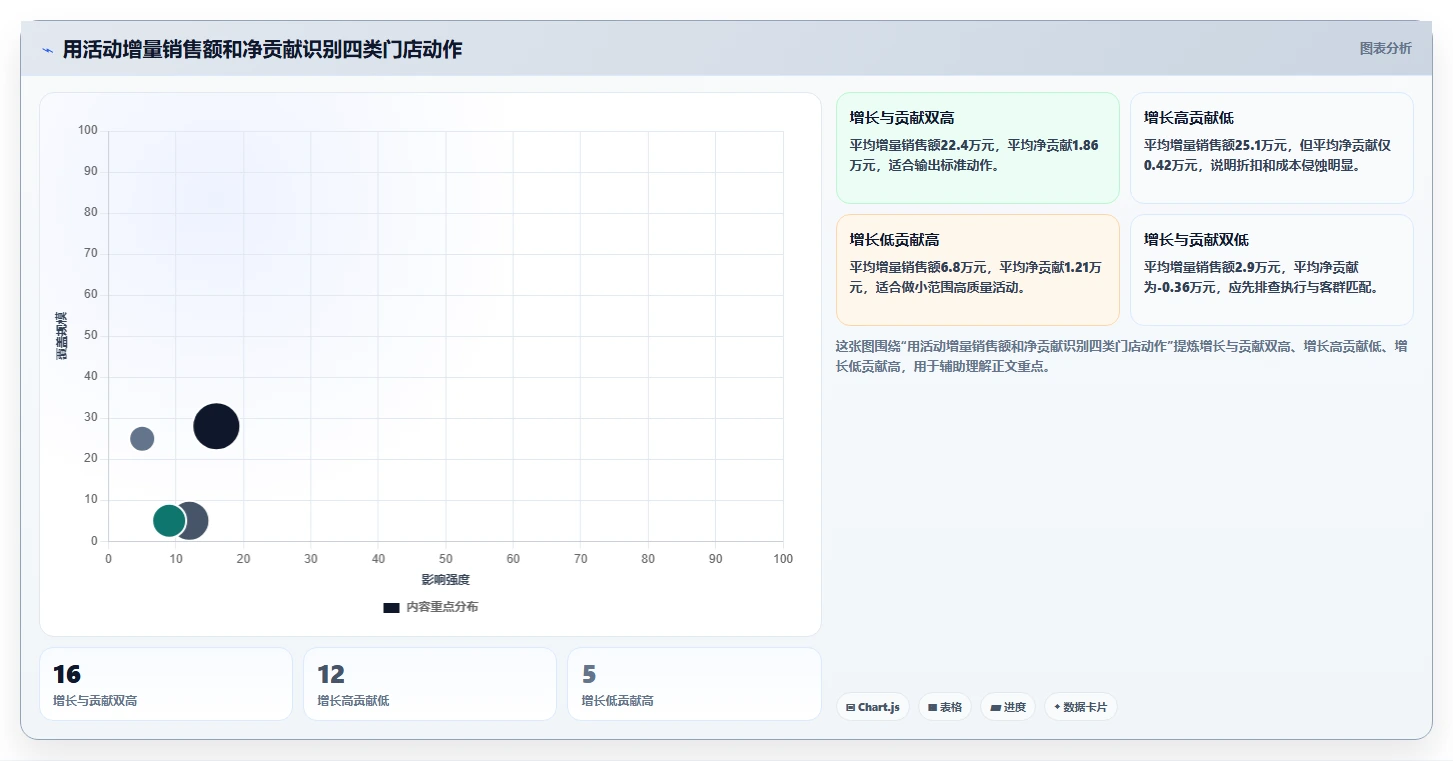Select the large dark navy bubble
Viewport: 1453px width, 761px height.
pos(216,426)
